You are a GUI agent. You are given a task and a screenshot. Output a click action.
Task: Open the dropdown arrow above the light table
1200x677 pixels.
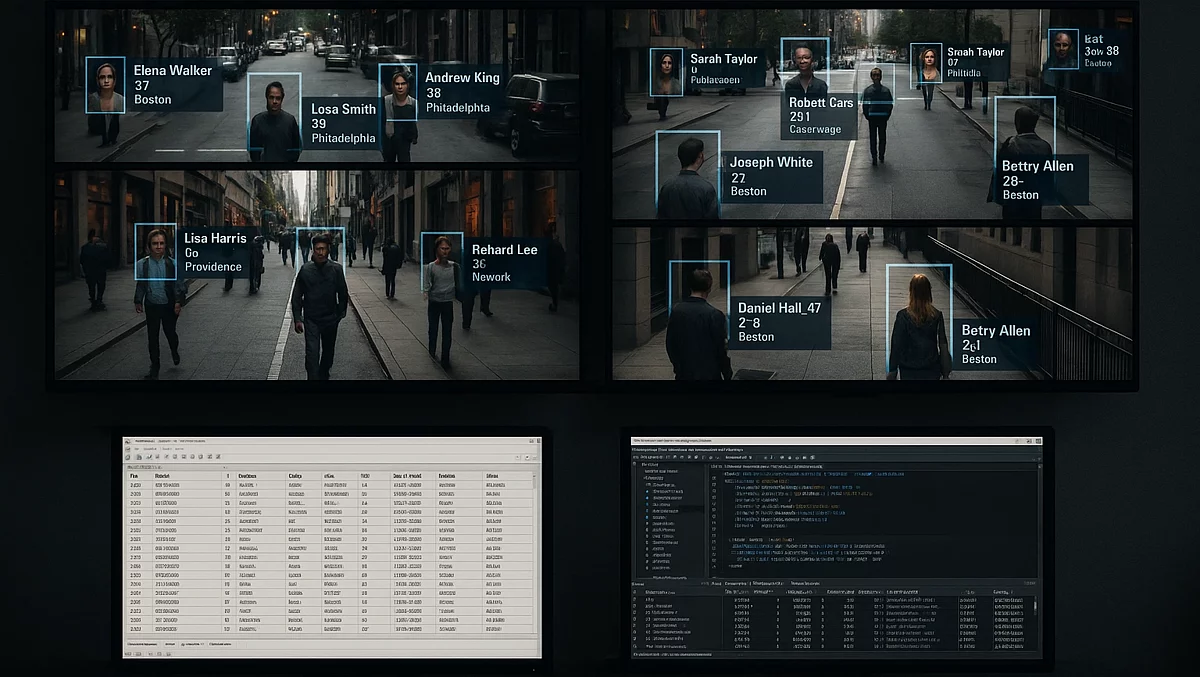(222, 466)
